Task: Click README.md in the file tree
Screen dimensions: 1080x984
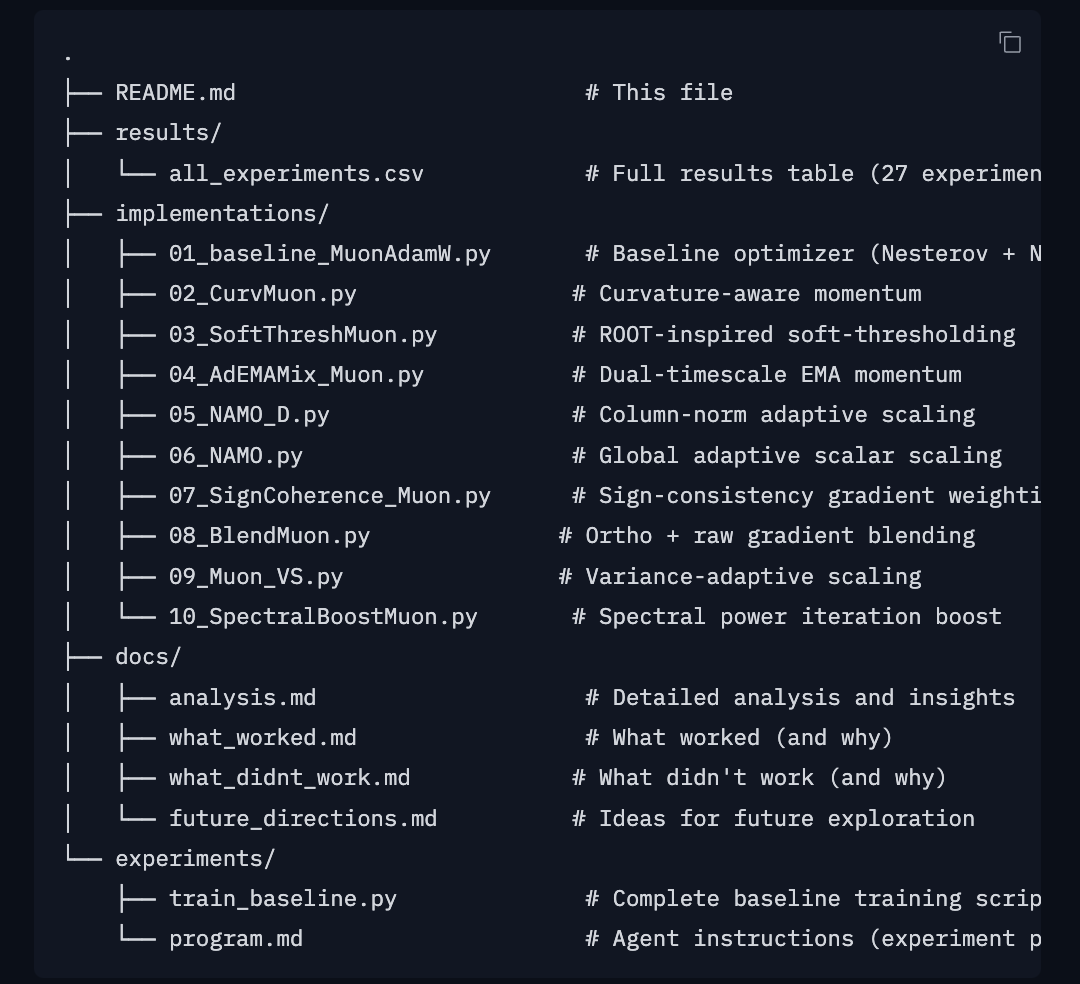Action: click(175, 93)
